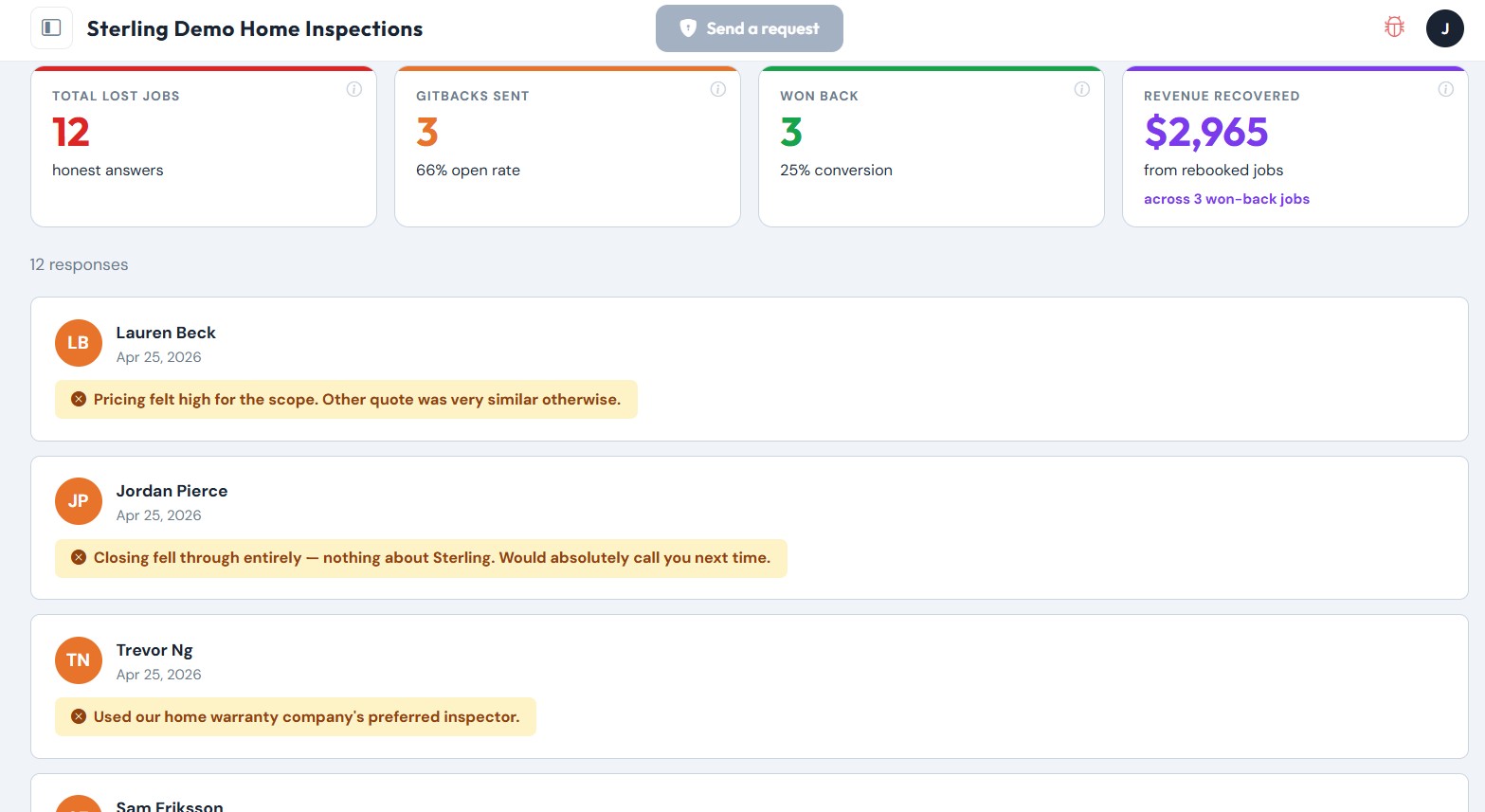Click the 12 responses count label
1485x812 pixels.
[x=79, y=264]
